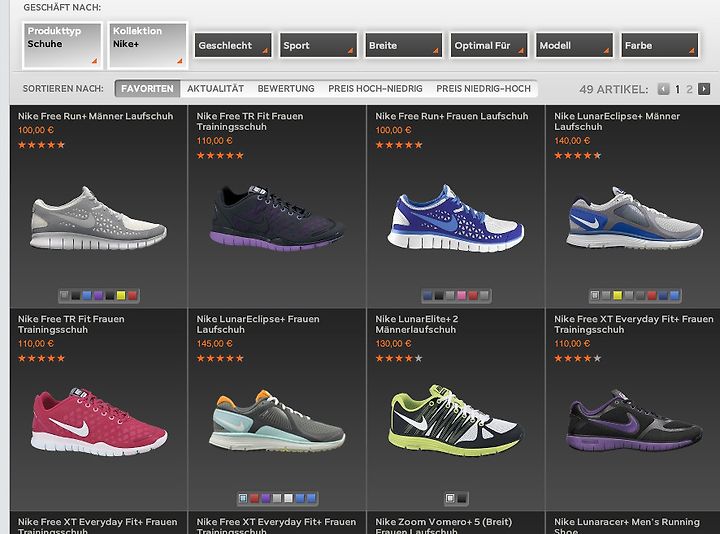Viewport: 720px width, 534px height.
Task: Click the 49 ARTIKEL count label
Action: [613, 89]
